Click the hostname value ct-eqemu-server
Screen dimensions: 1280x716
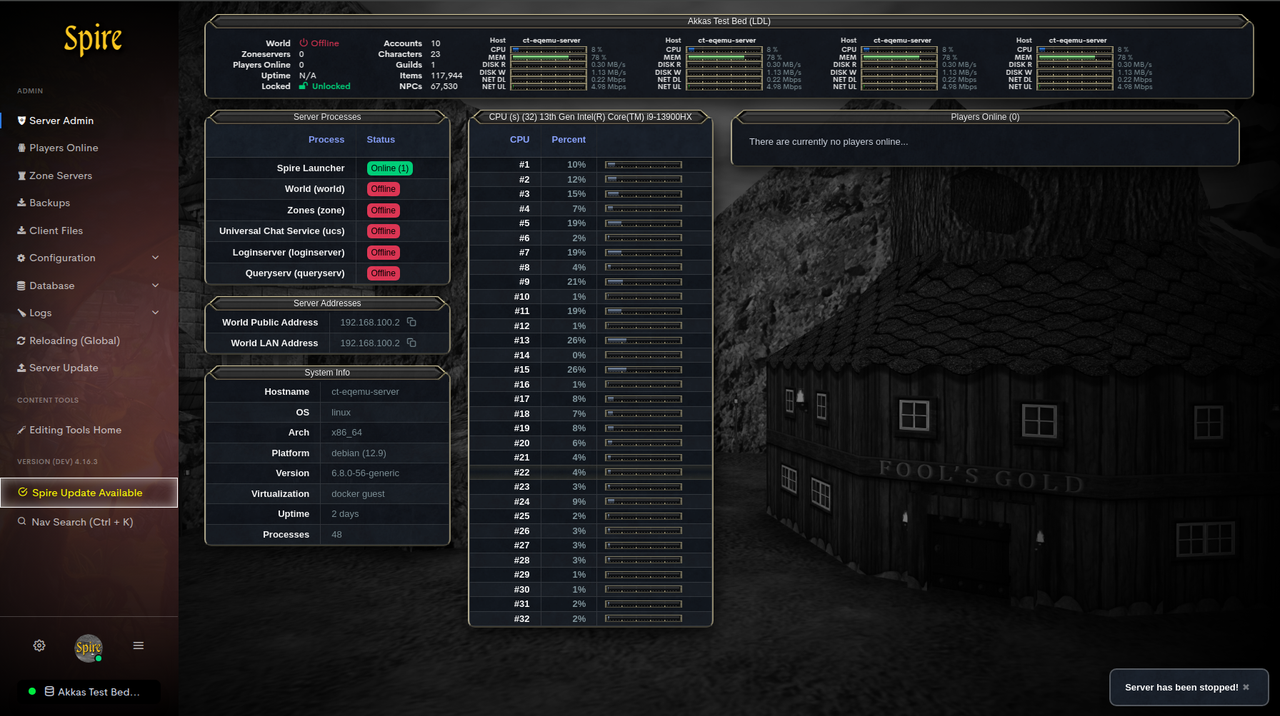[x=365, y=392]
